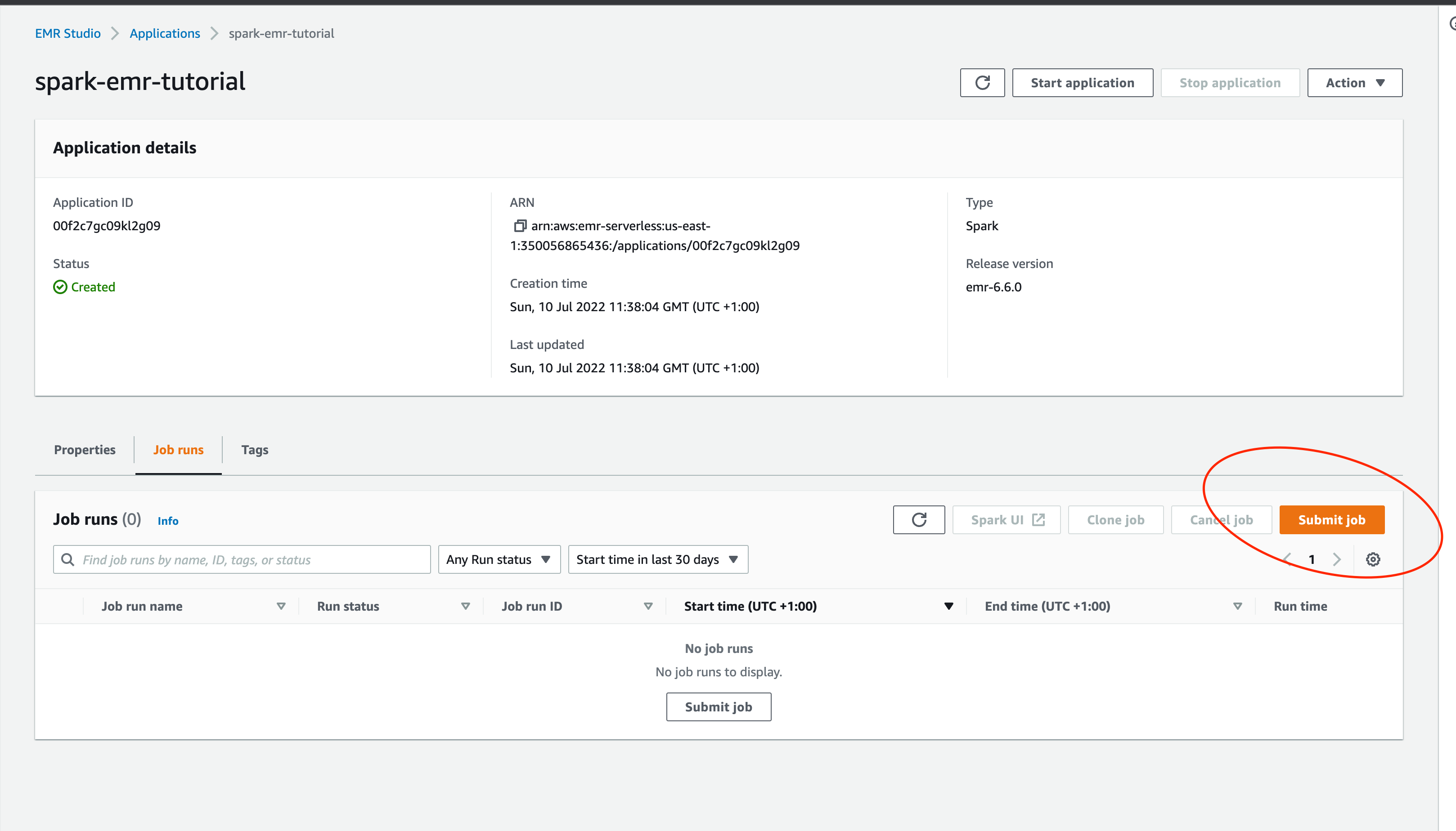Navigate to Applications breadcrumb link

164,33
